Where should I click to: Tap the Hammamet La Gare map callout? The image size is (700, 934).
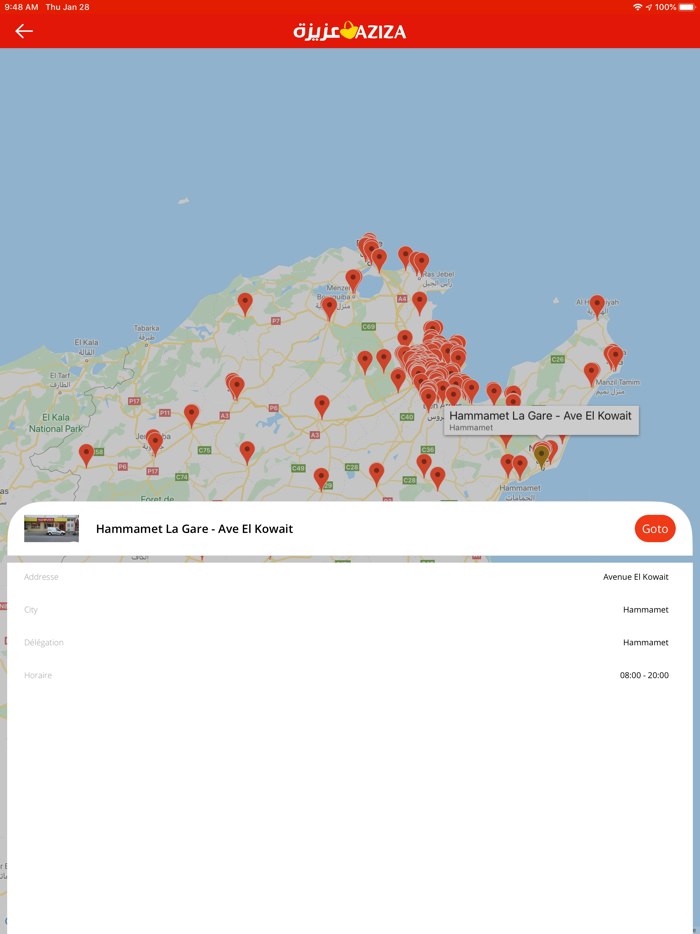(x=540, y=420)
